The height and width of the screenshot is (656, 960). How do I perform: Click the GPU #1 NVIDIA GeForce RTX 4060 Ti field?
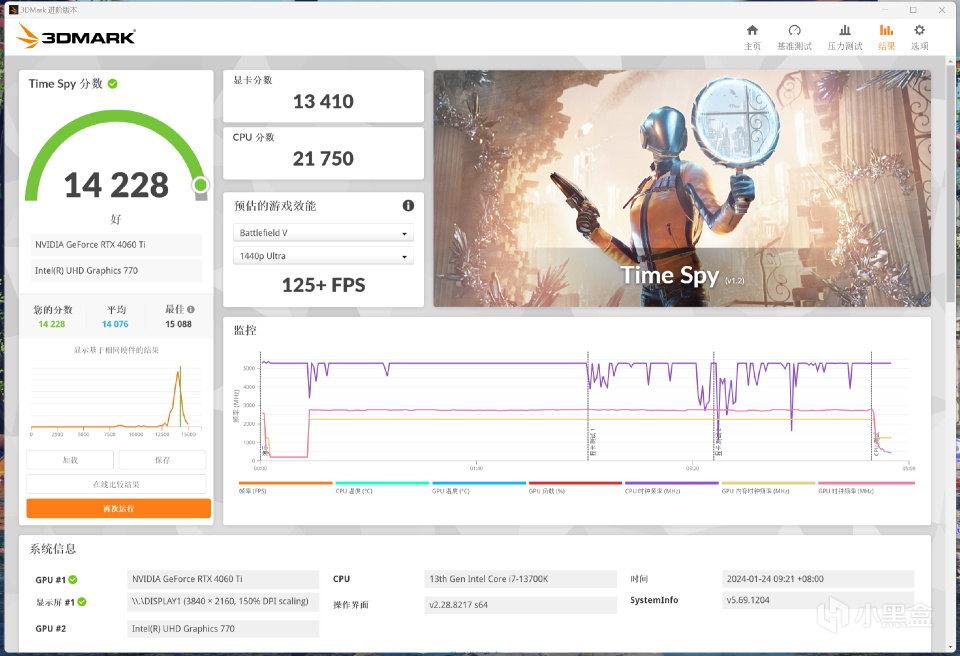[x=223, y=579]
